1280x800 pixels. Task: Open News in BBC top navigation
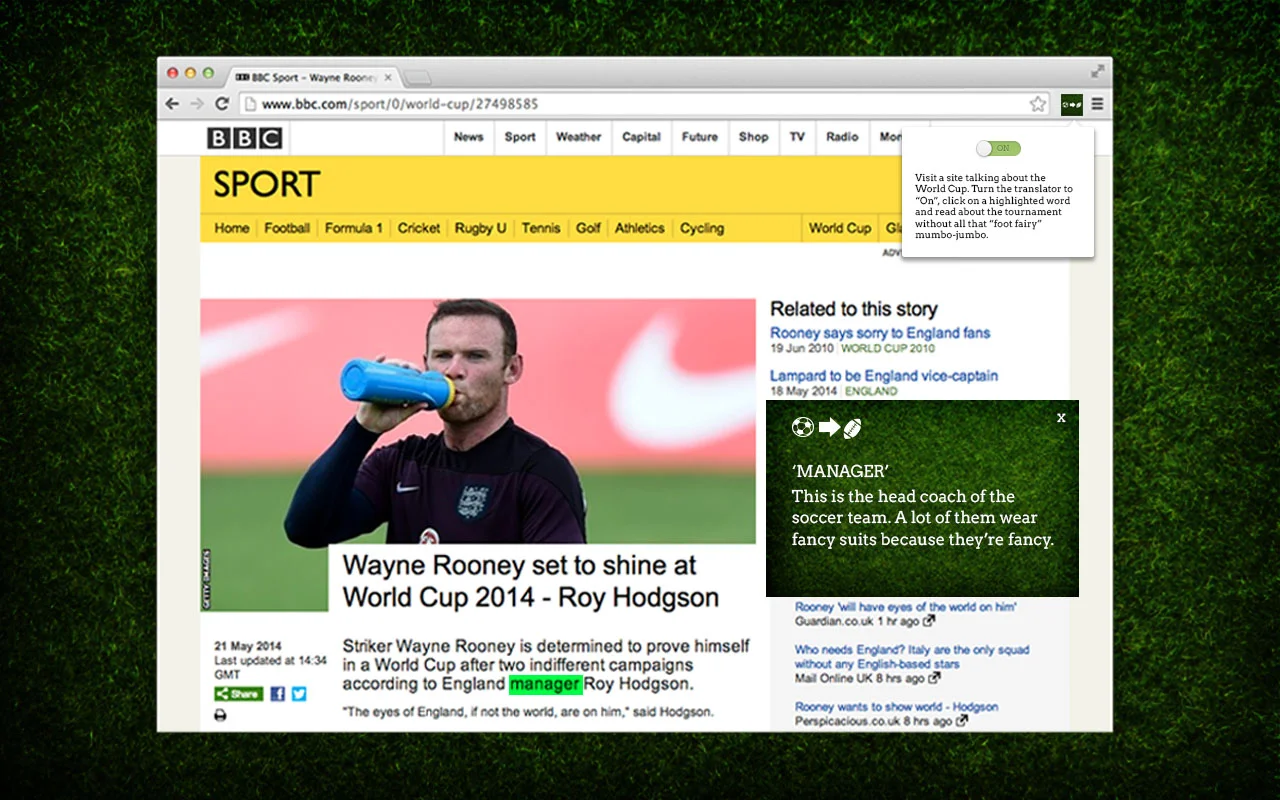(x=469, y=137)
